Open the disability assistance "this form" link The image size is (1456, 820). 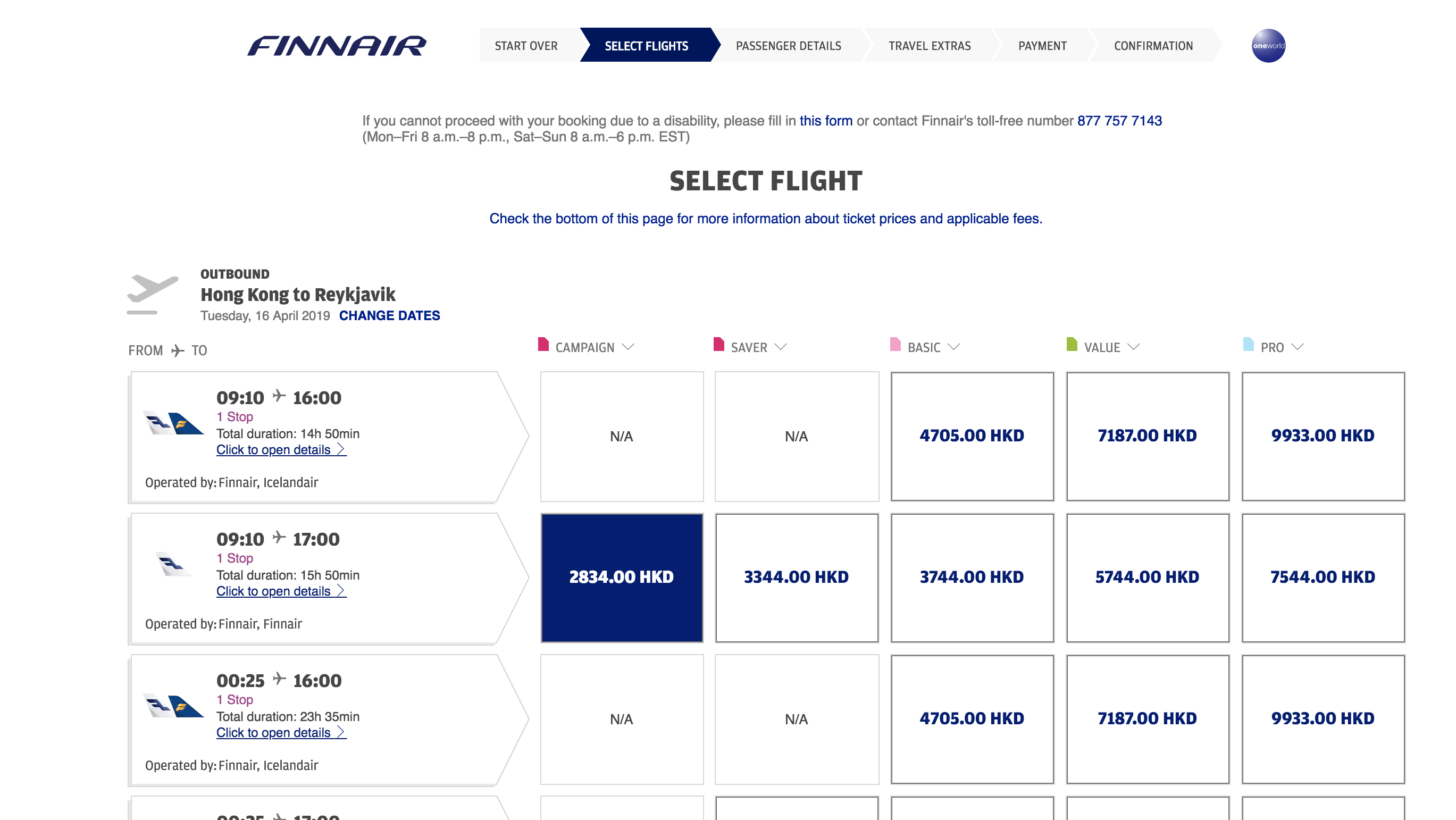825,120
